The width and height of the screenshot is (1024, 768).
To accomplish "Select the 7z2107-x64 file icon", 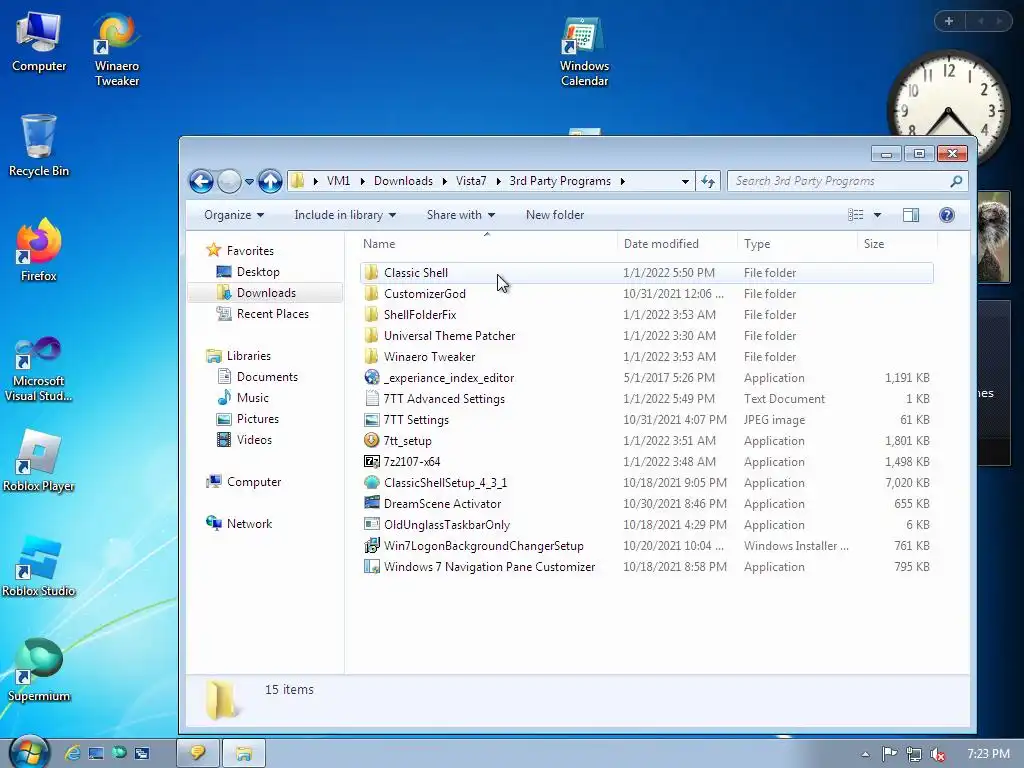I will coord(372,462).
